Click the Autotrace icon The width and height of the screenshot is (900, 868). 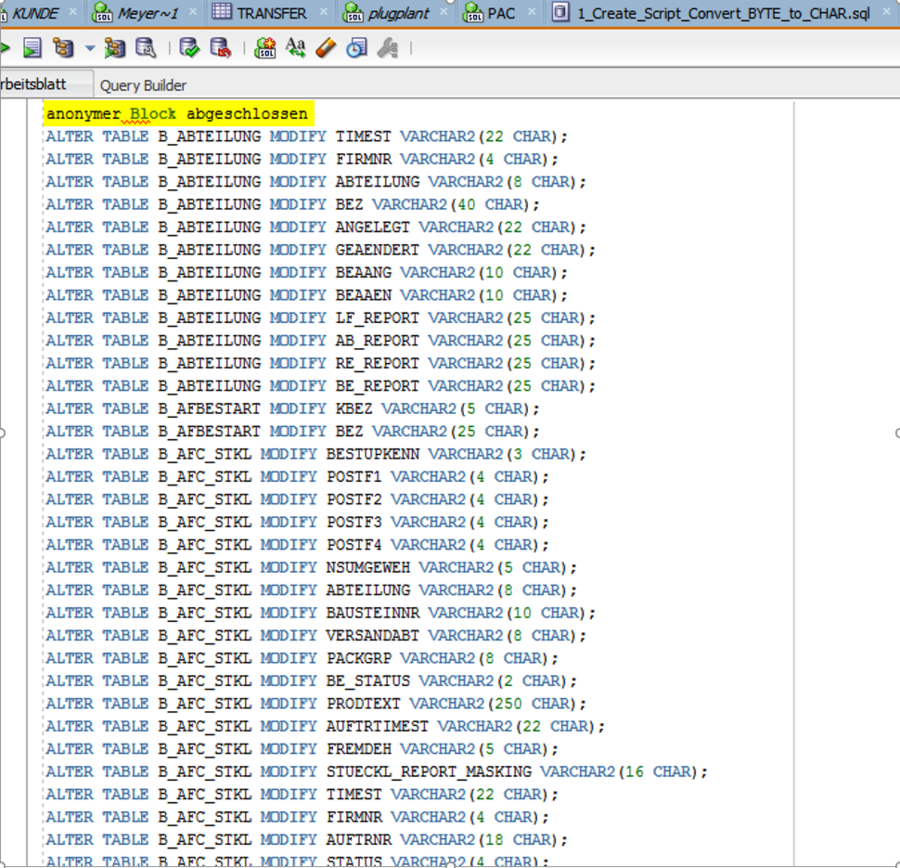pos(115,48)
